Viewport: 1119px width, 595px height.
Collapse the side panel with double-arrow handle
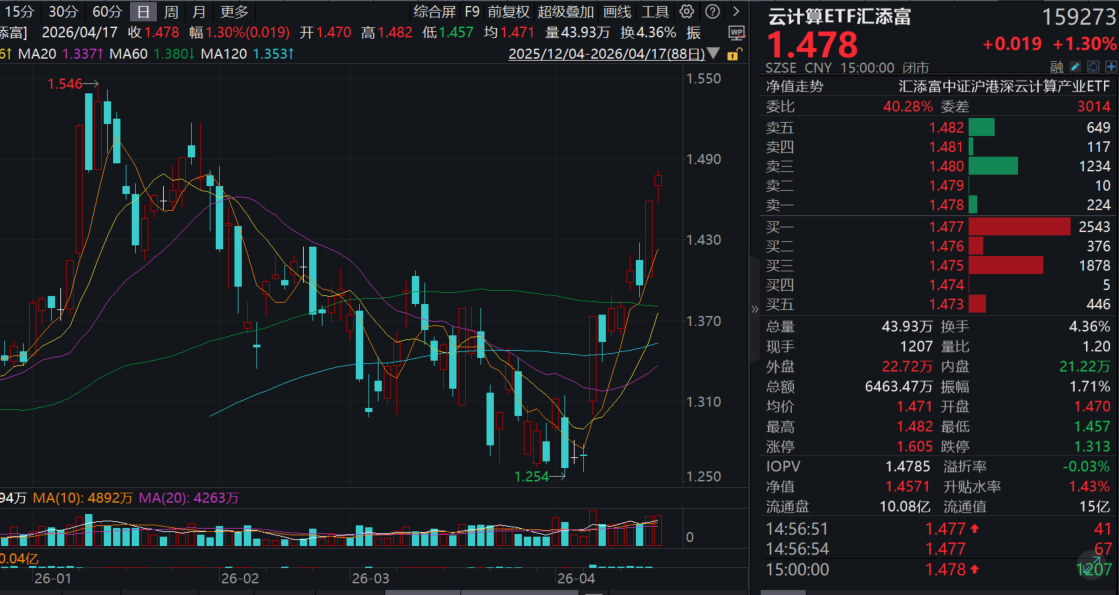click(x=755, y=310)
